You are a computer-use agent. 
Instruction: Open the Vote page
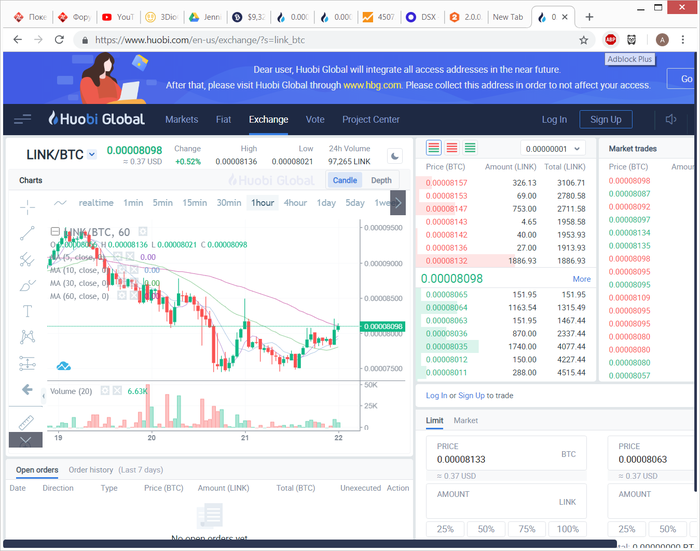coord(315,119)
